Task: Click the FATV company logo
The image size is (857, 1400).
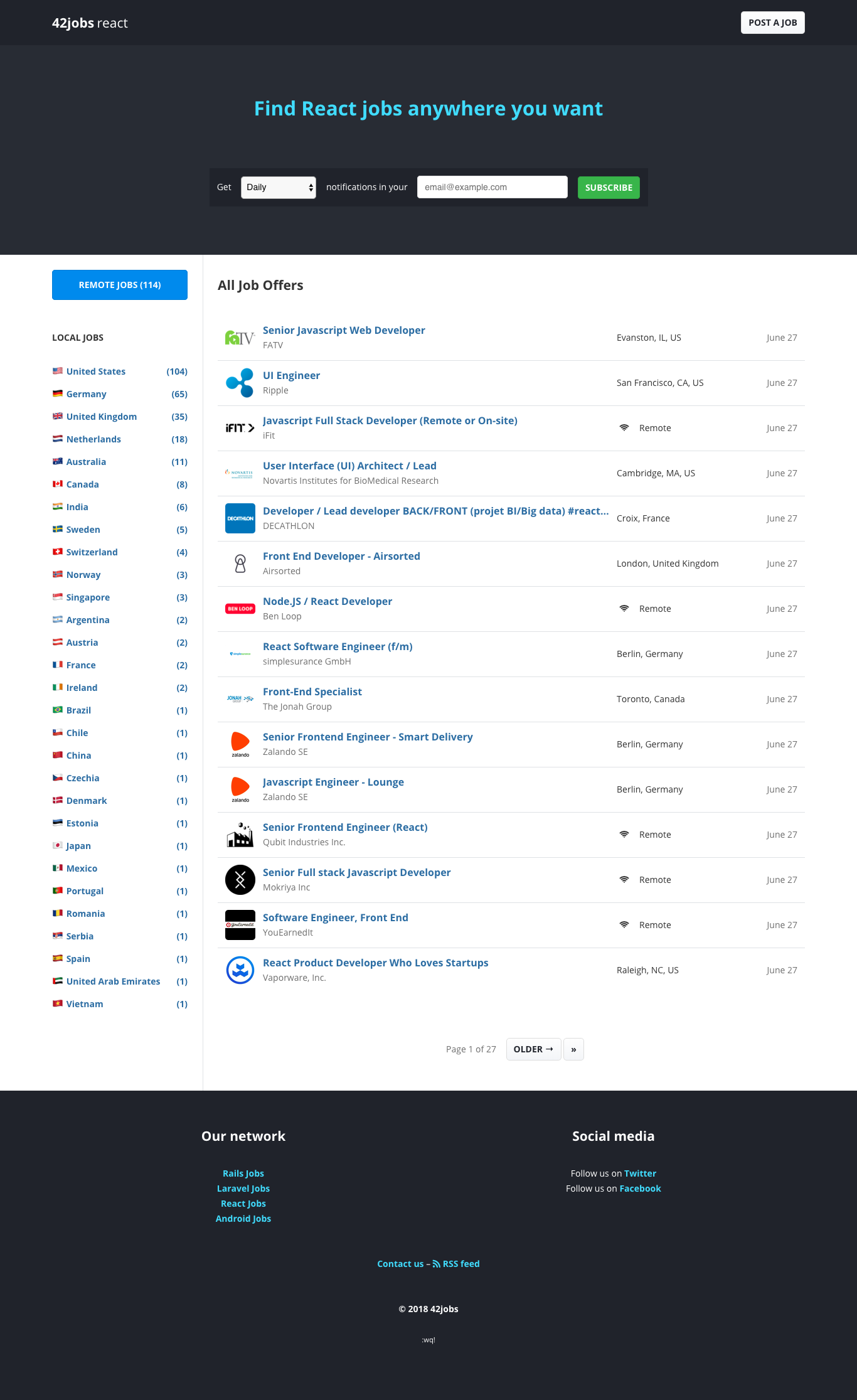Action: click(x=240, y=338)
